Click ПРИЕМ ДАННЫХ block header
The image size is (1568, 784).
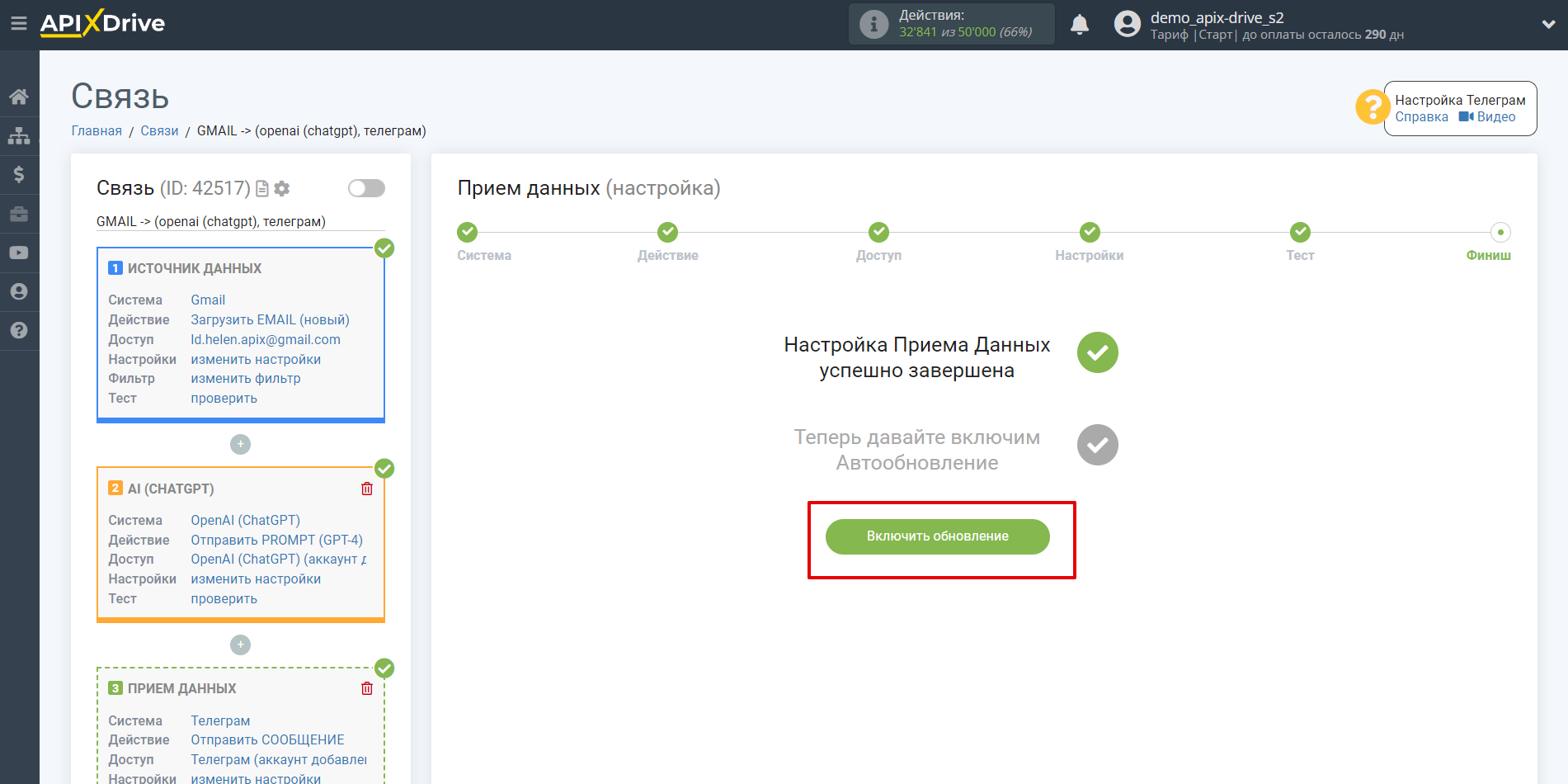pos(182,688)
